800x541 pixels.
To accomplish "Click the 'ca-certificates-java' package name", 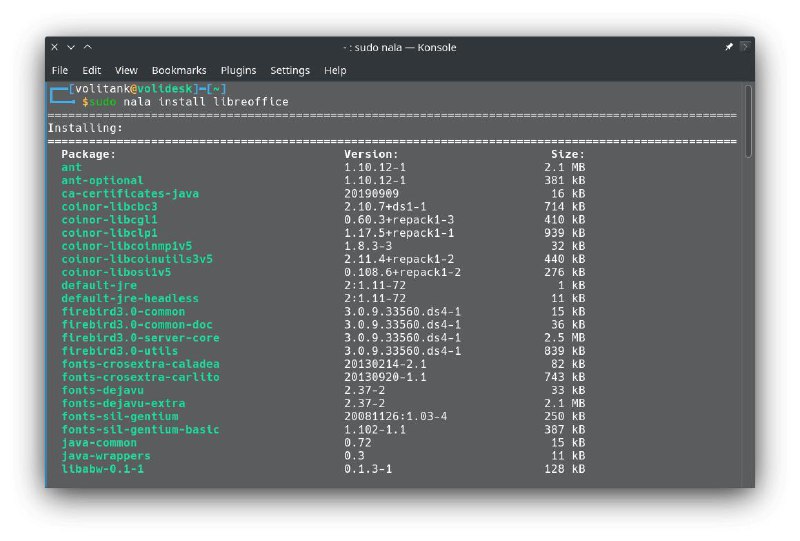I will click(130, 193).
